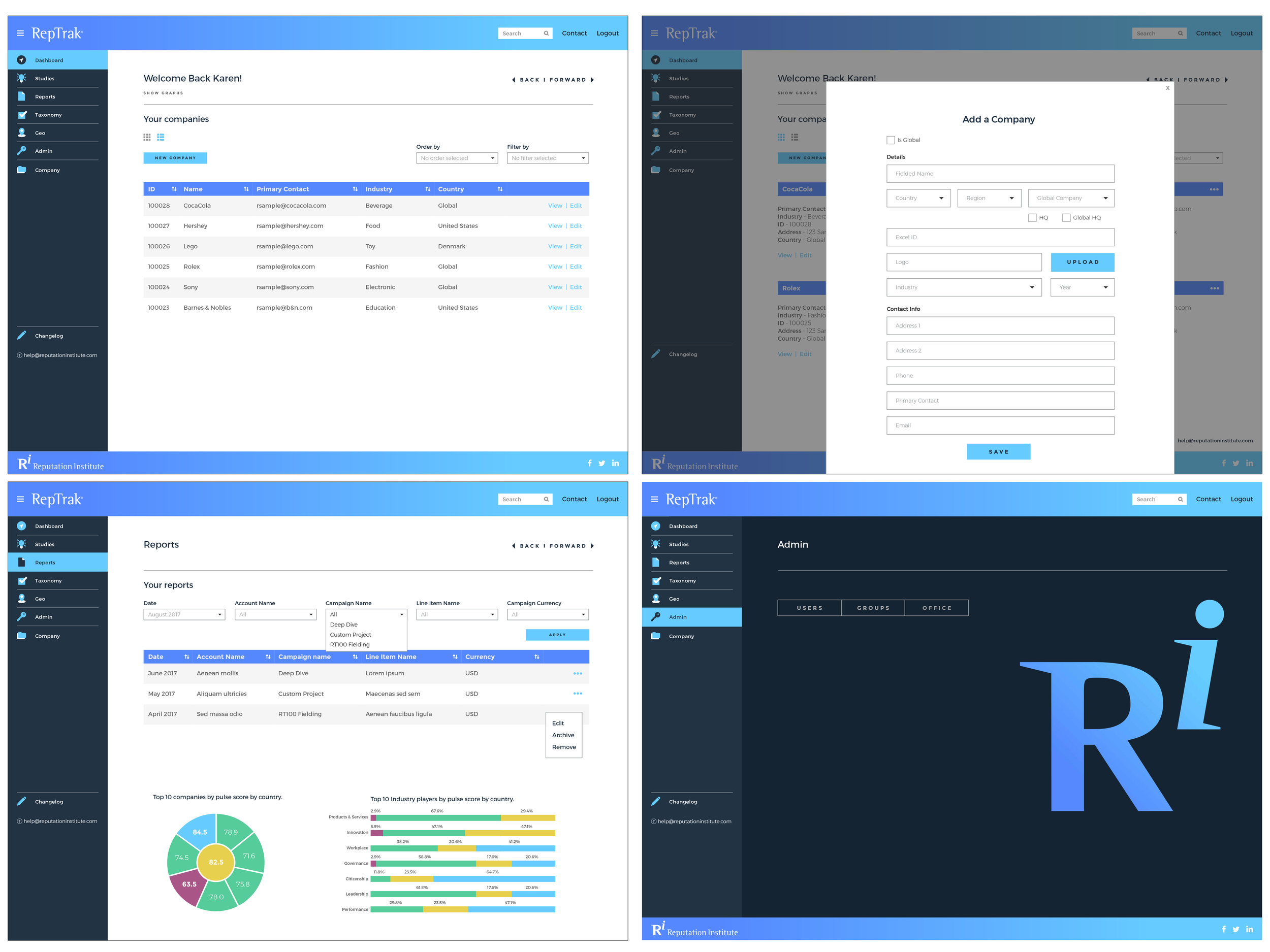This screenshot has height=952, width=1270.
Task: Choose Edit in the report context menu
Action: [x=558, y=723]
